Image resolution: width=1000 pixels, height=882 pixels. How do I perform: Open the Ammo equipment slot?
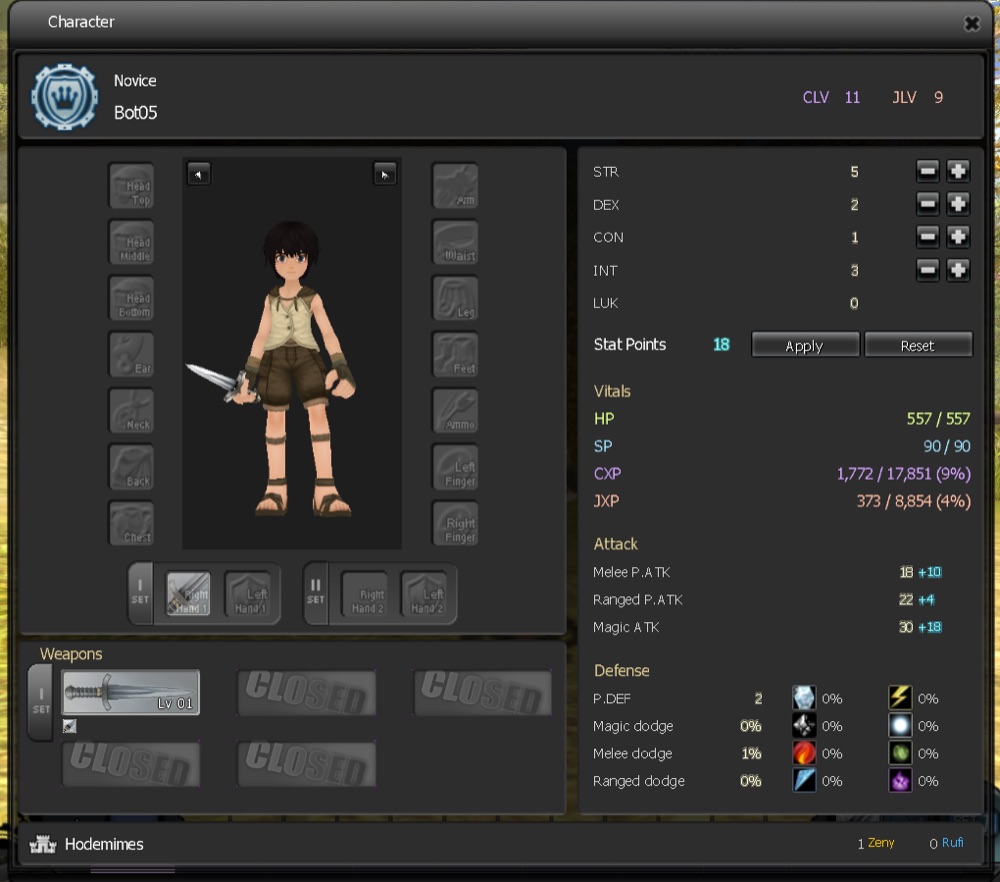455,411
